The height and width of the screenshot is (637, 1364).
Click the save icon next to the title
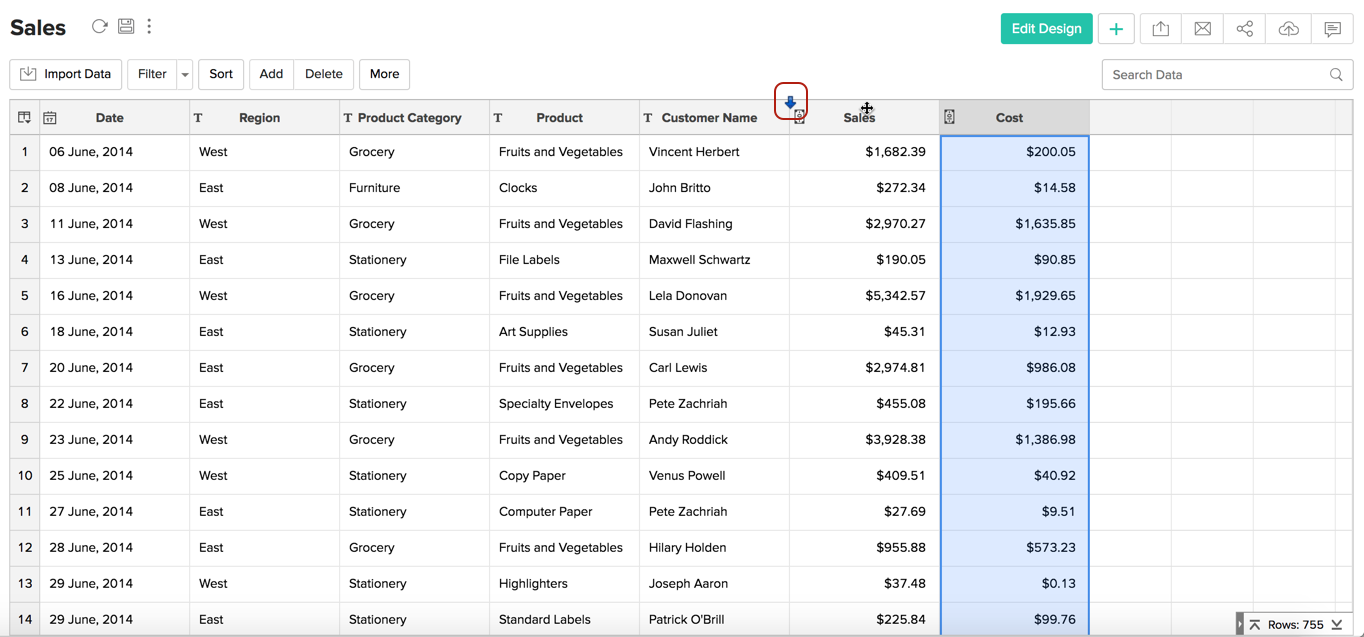[x=126, y=27]
